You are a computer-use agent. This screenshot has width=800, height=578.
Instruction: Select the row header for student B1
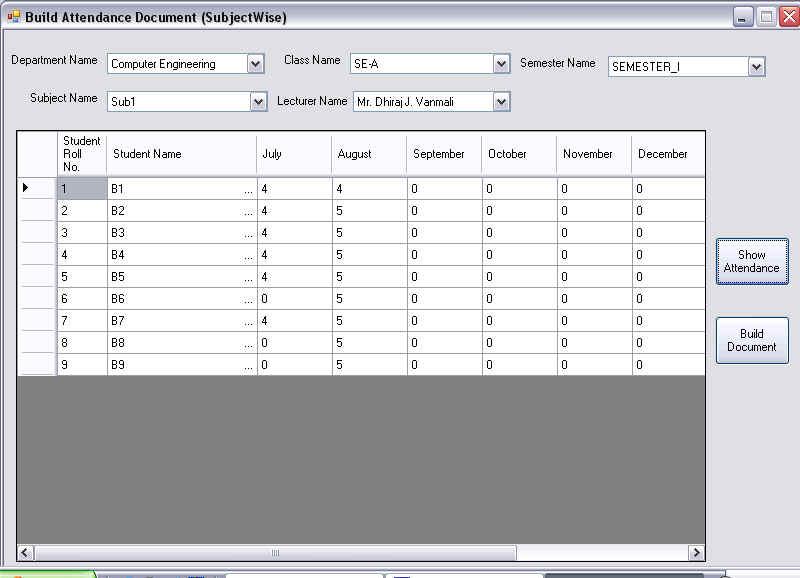coord(36,188)
